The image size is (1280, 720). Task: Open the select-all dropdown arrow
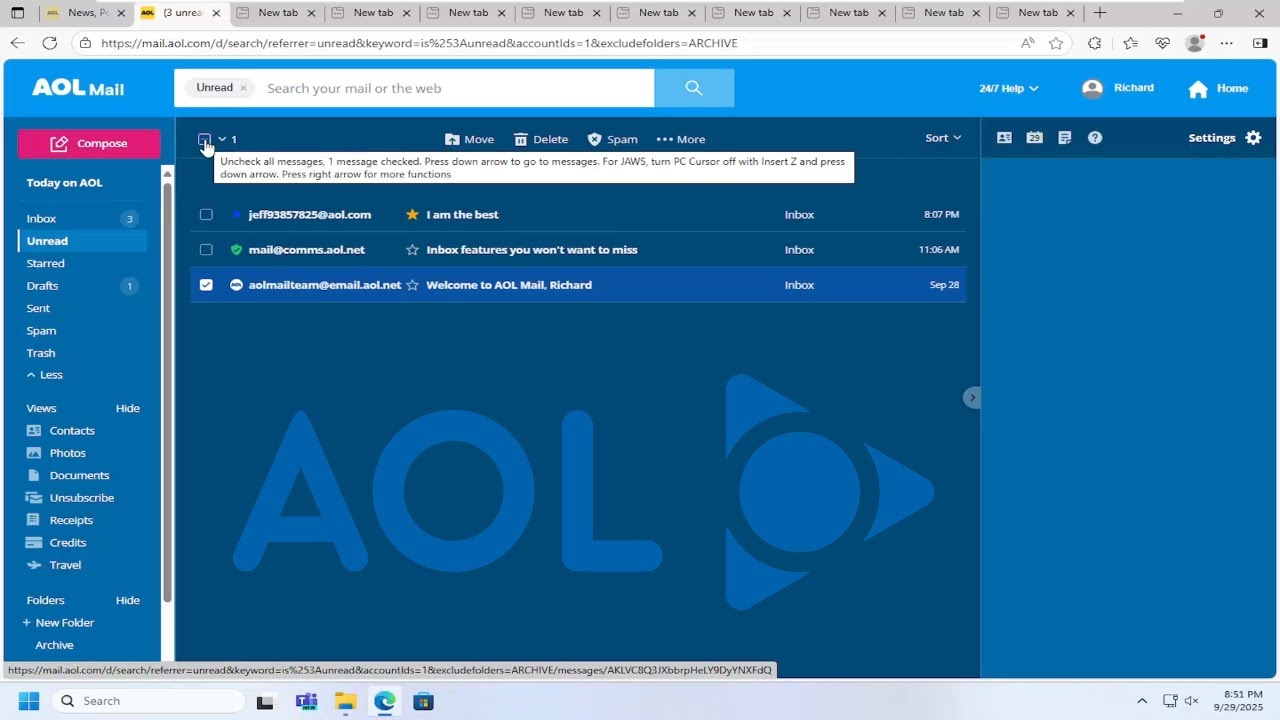(x=222, y=139)
